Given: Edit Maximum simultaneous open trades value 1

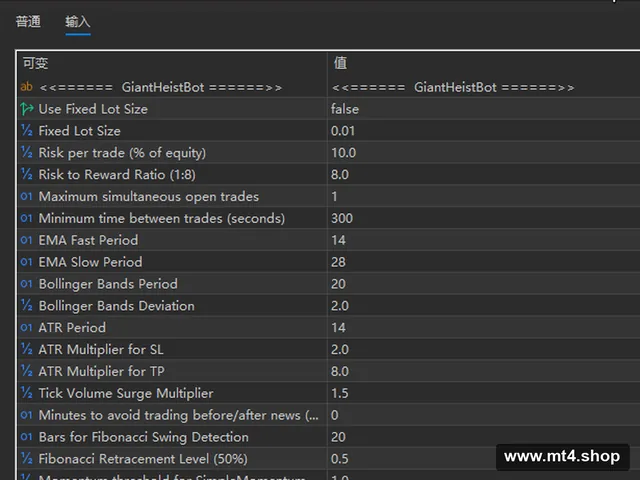Looking at the screenshot, I should pyautogui.click(x=334, y=196).
